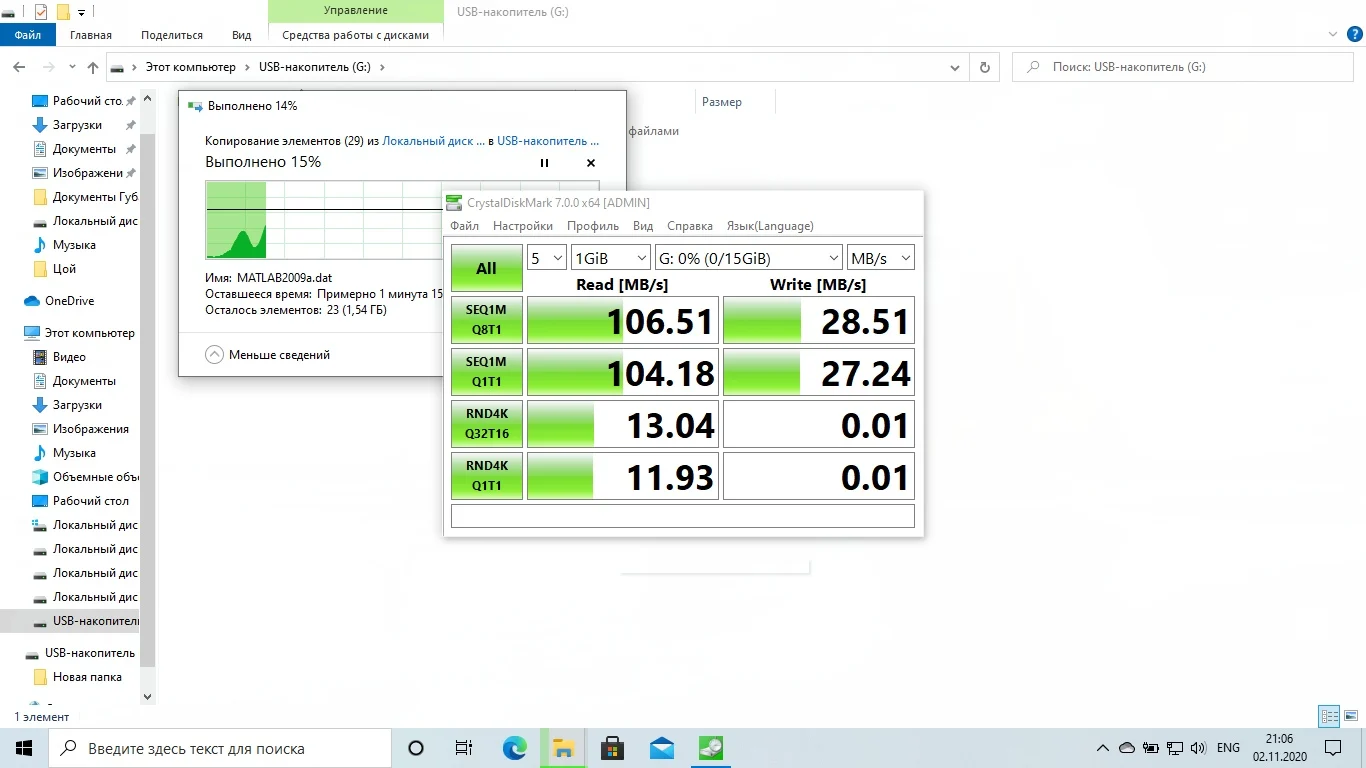This screenshot has width=1366, height=768.
Task: Open the notification center icon on the taskbar
Action: (x=1333, y=748)
